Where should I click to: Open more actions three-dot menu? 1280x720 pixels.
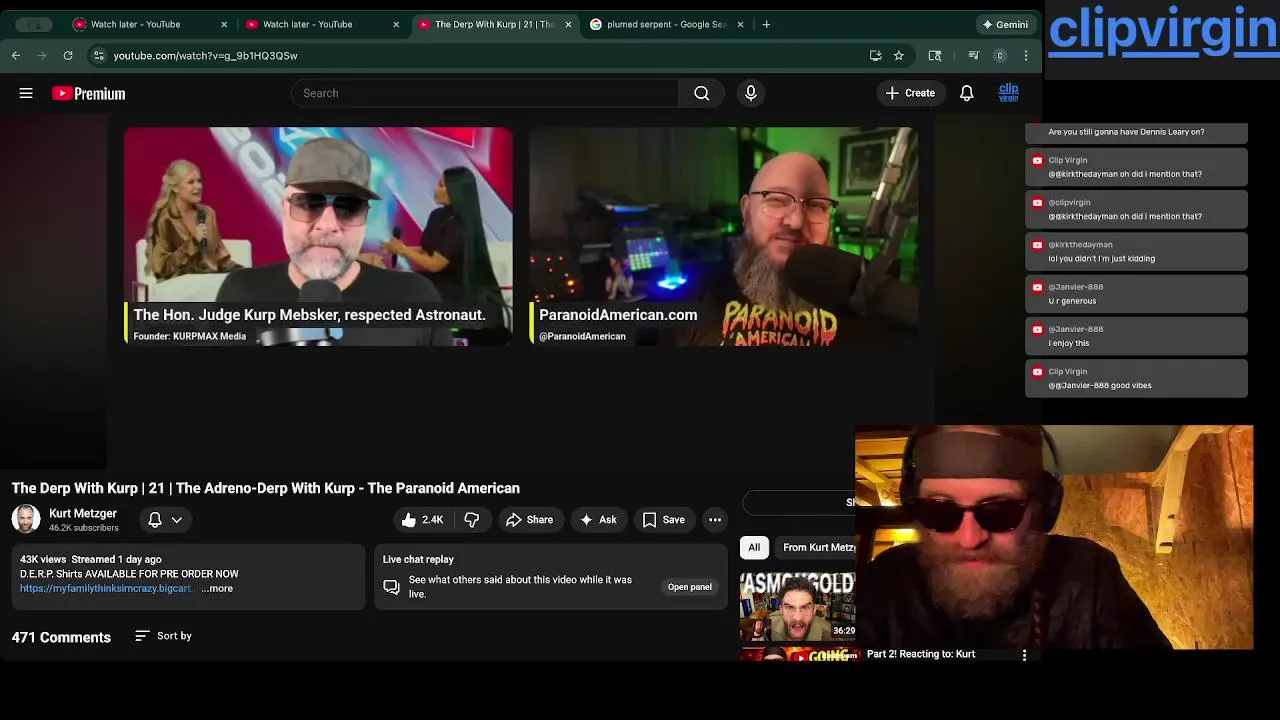pyautogui.click(x=715, y=520)
